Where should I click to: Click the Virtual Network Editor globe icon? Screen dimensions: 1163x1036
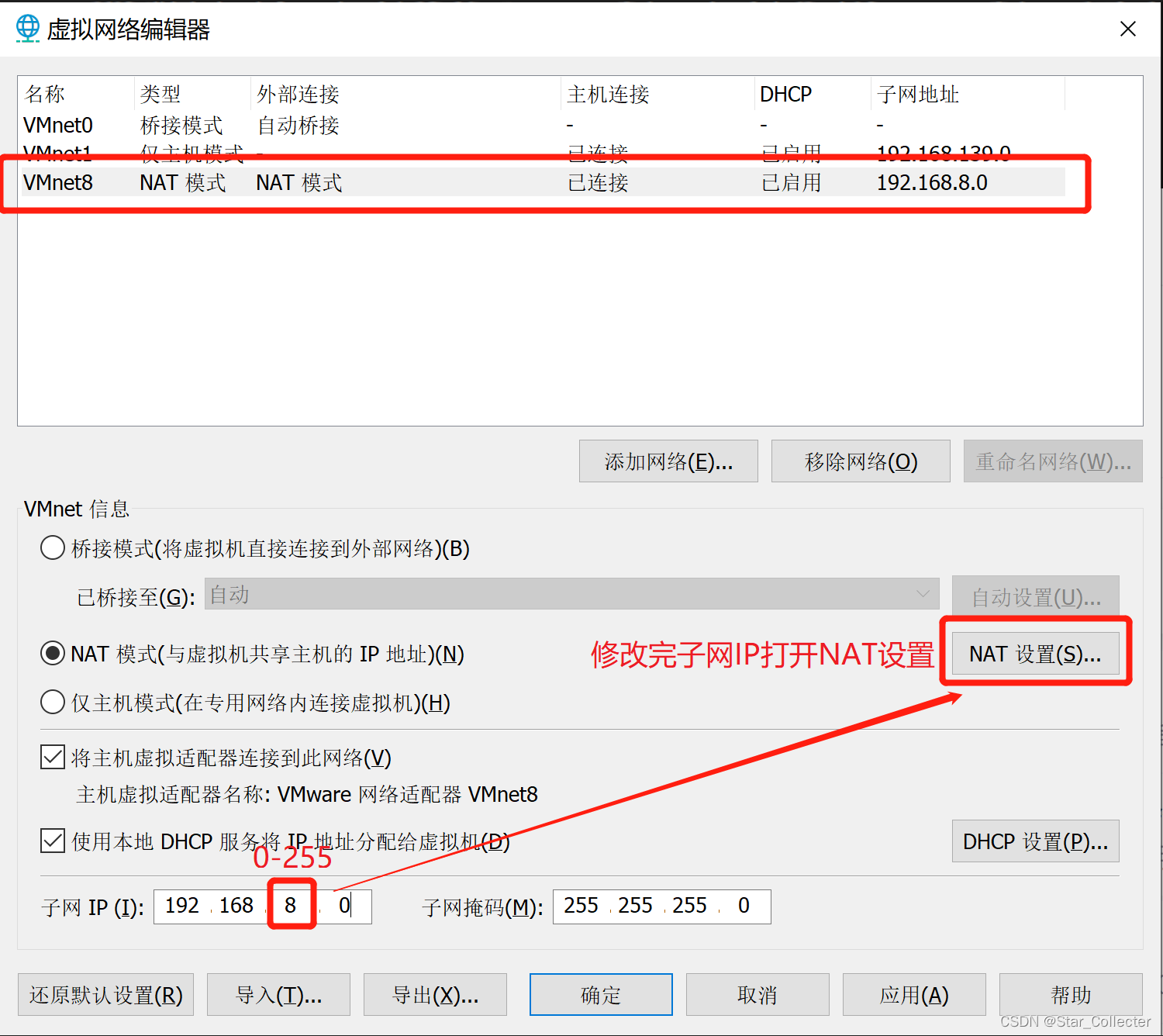[28, 29]
